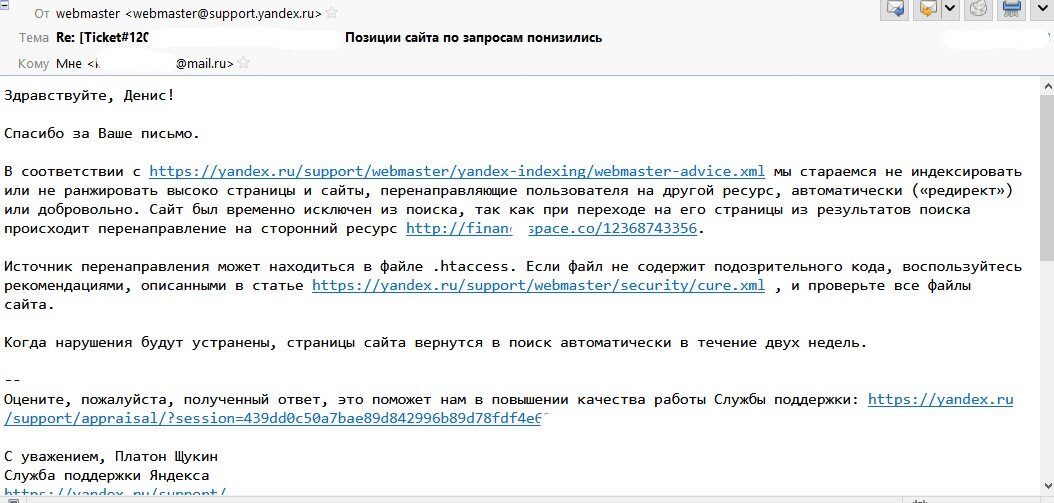
Task: Collapse the message header with the minus toggle
Action: click(x=5, y=3)
